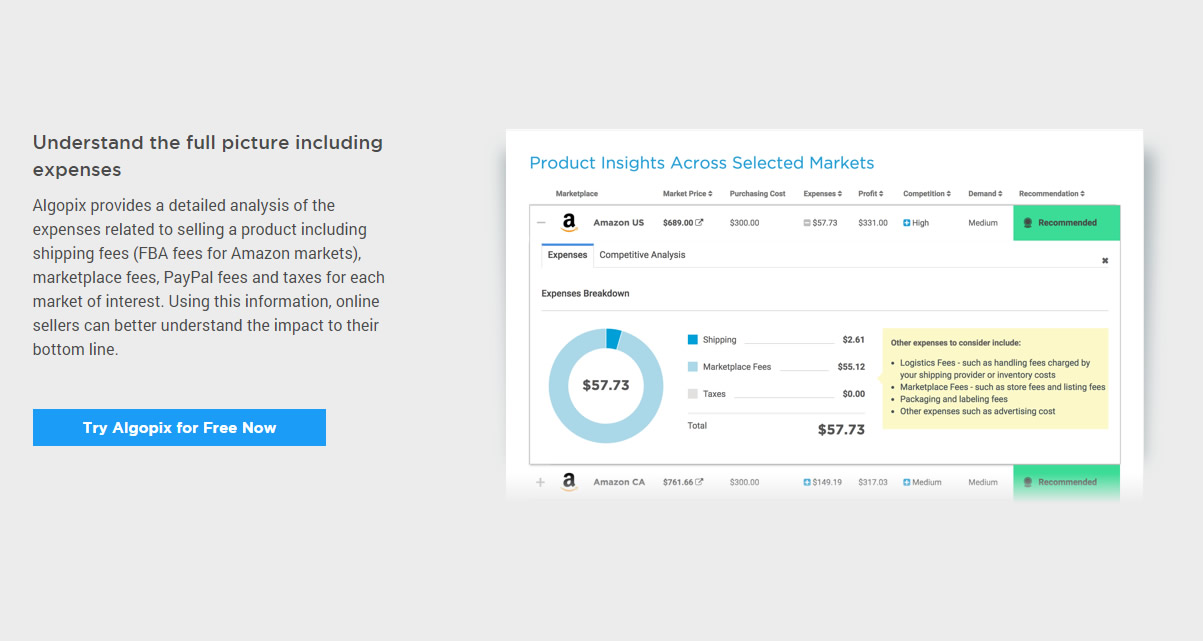Click the Expenses Breakdown heading
This screenshot has width=1203, height=641.
[x=585, y=294]
